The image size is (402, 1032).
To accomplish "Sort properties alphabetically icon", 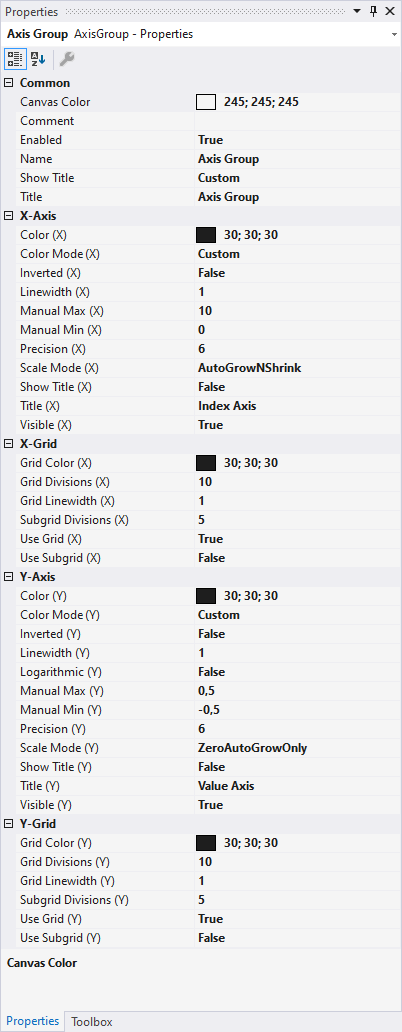I will click(37, 59).
